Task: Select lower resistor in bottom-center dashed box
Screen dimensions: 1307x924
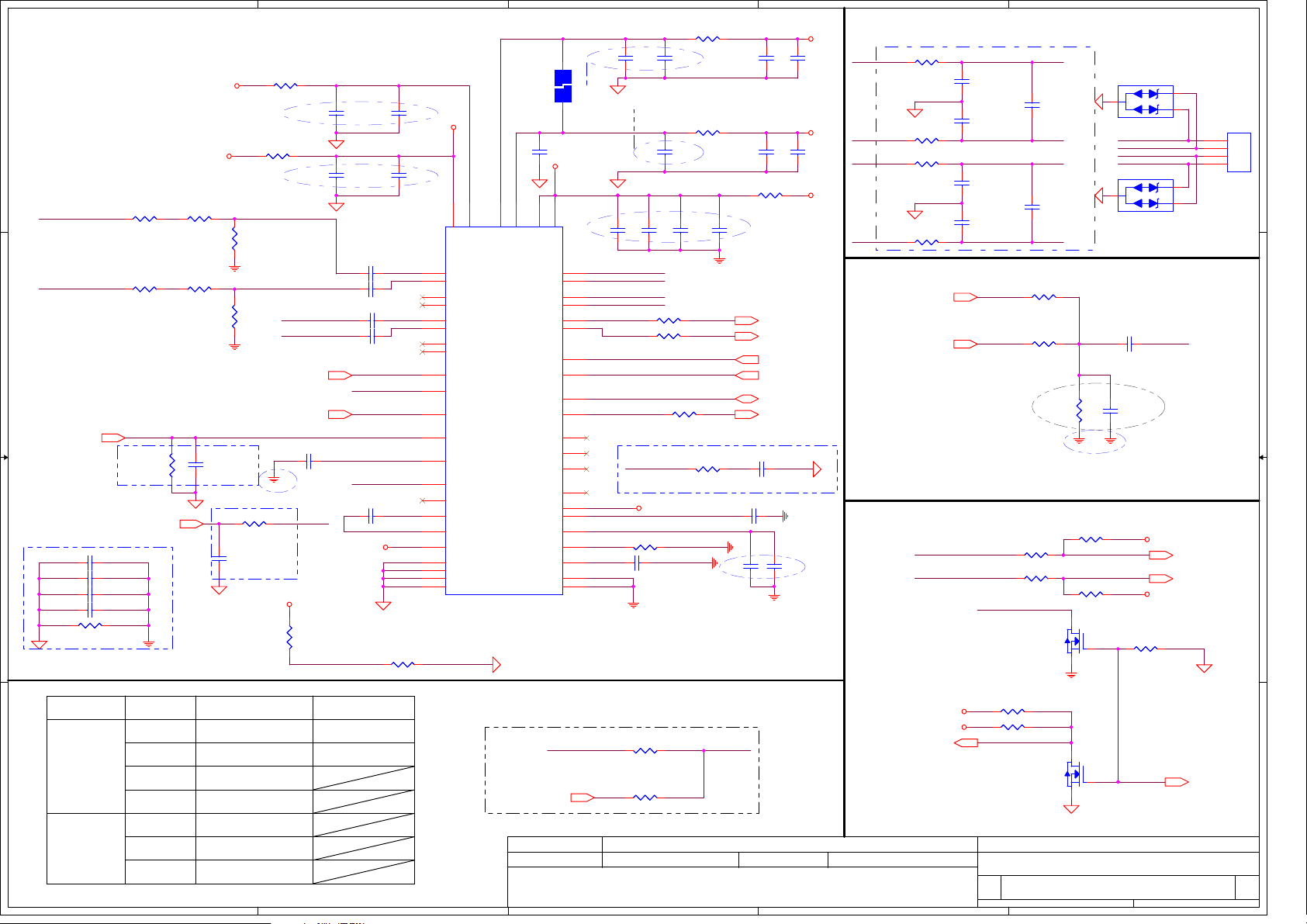Action: coord(645,798)
